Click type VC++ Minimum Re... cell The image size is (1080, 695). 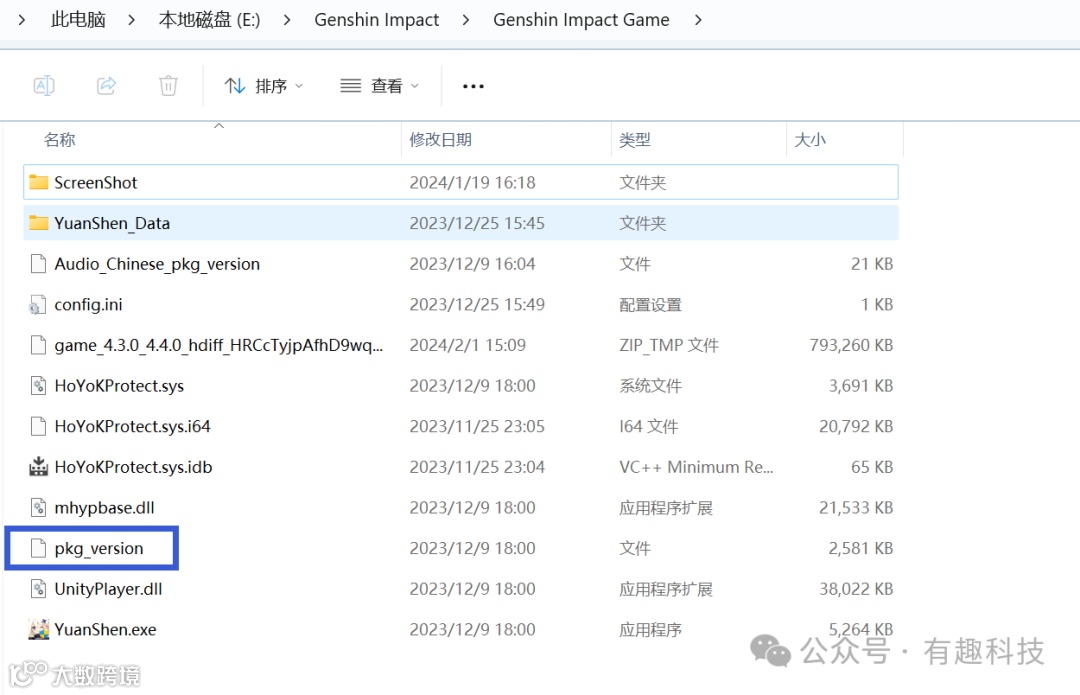click(x=696, y=467)
